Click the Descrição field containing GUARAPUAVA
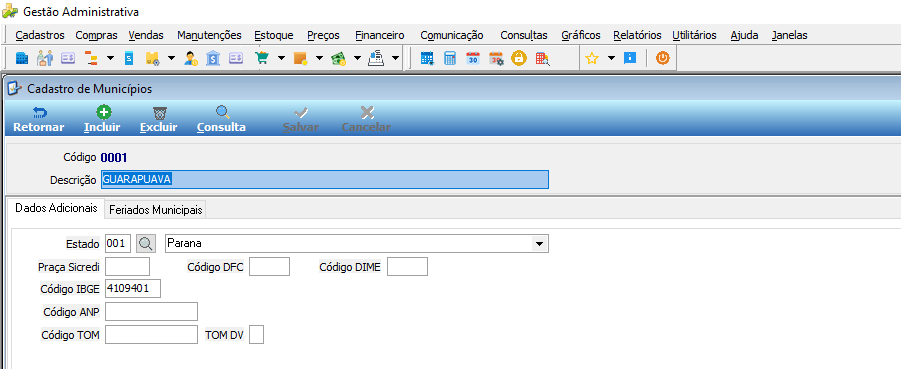Image resolution: width=902 pixels, height=369 pixels. 325,180
